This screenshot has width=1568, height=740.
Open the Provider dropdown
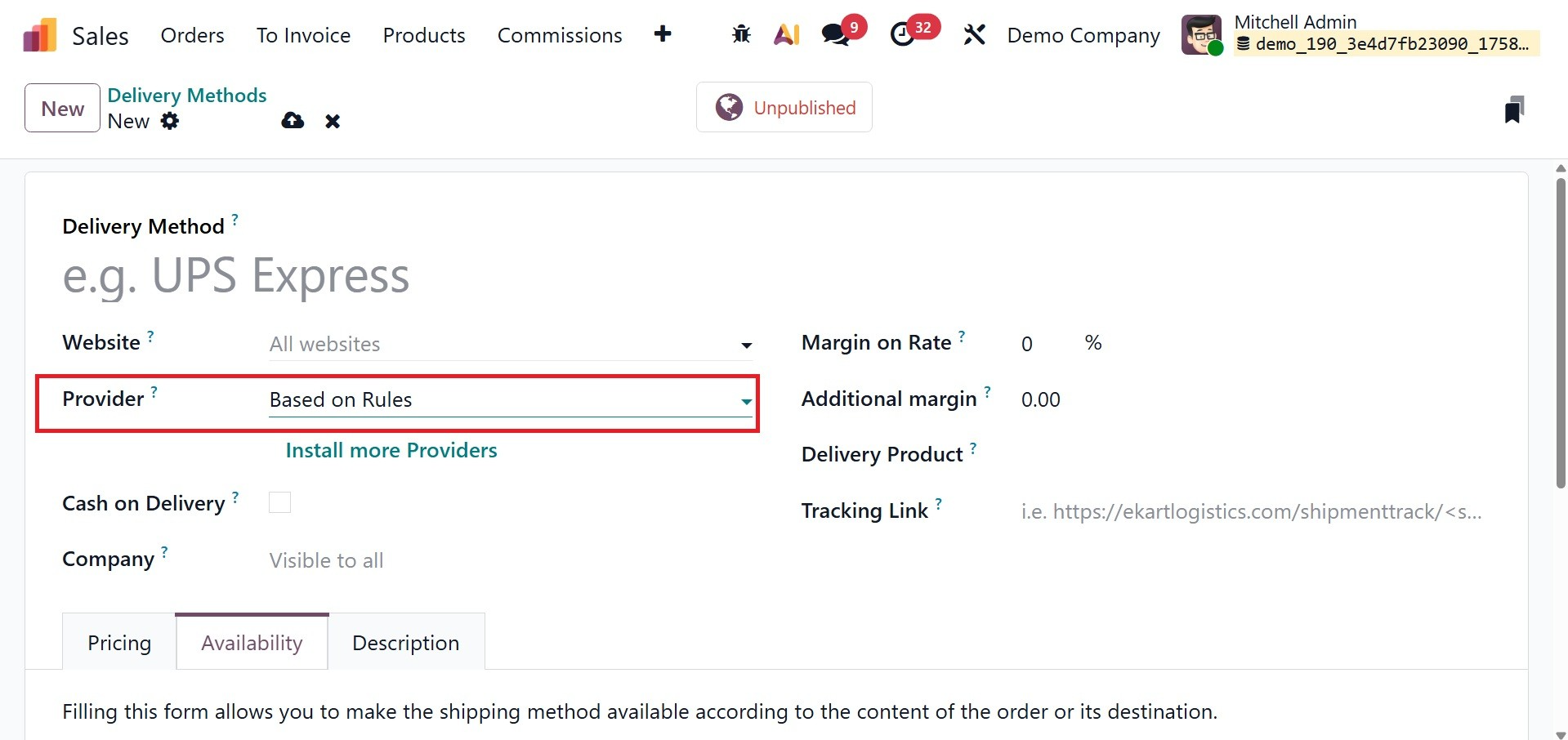(x=510, y=400)
